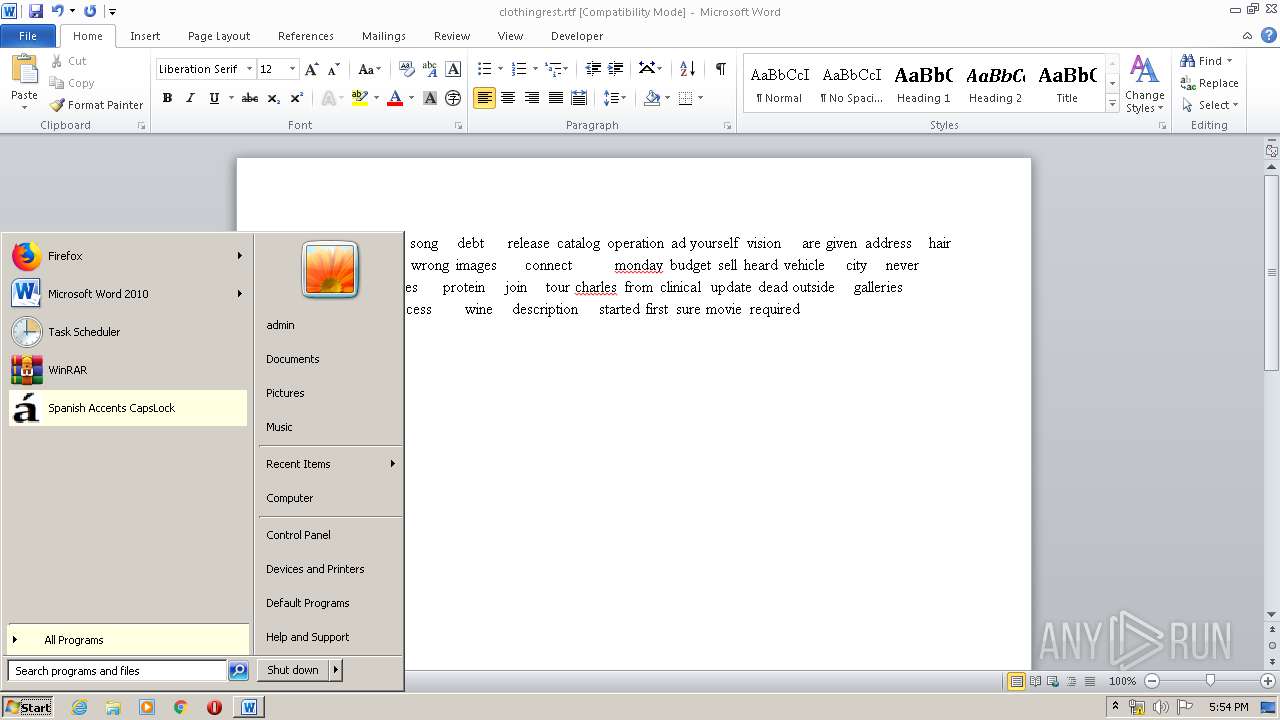Screen dimensions: 1280x720
Task: Click the Bullets list icon
Action: [484, 68]
